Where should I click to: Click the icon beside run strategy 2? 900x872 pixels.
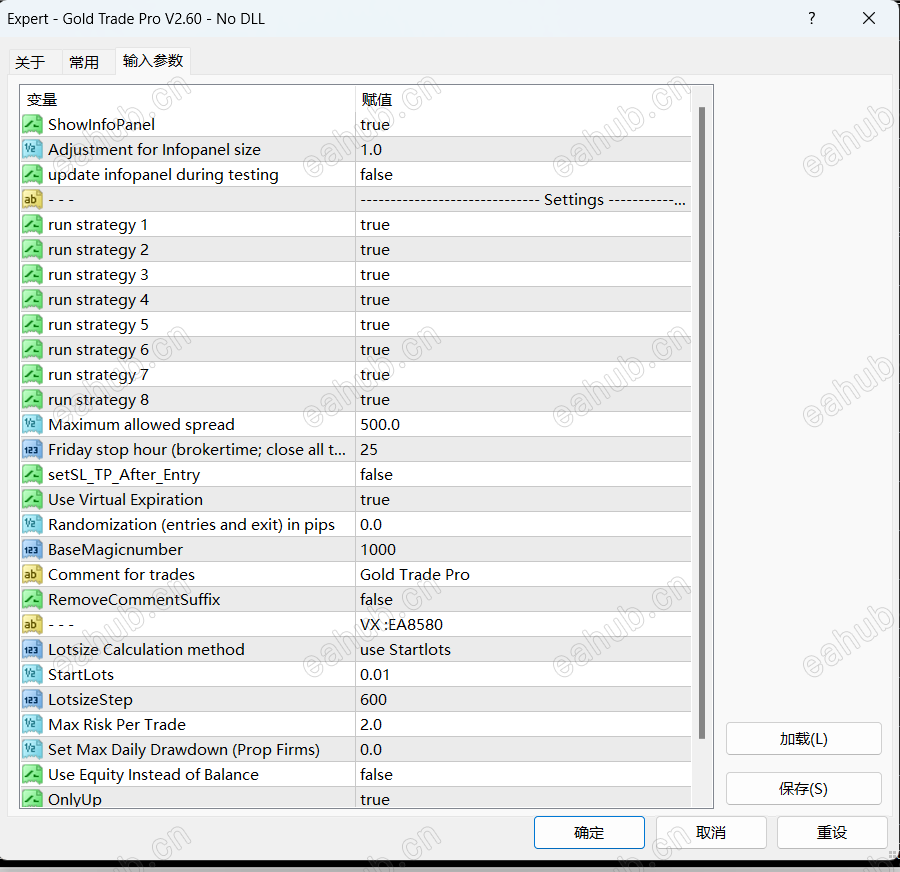pos(32,250)
